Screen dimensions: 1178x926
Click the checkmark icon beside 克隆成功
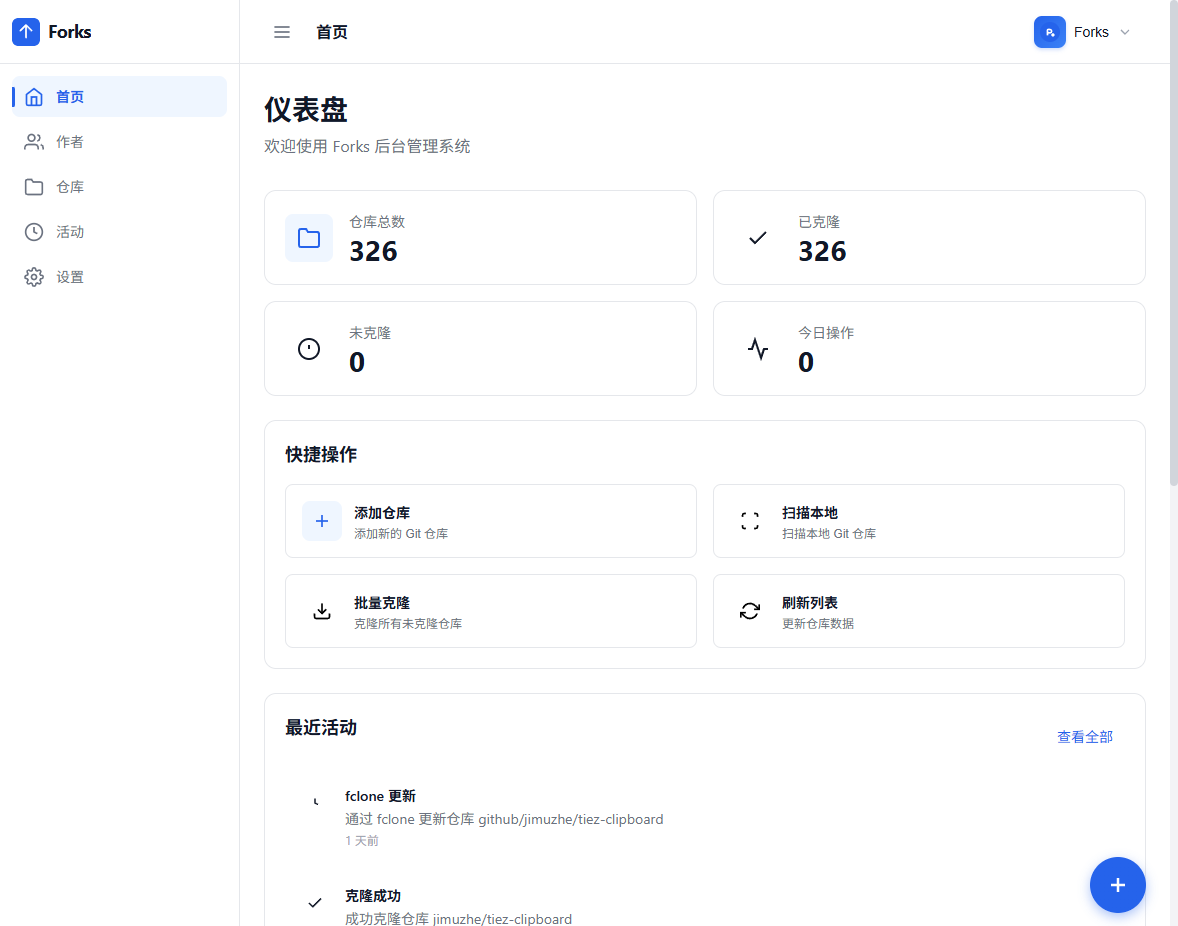pyautogui.click(x=315, y=903)
